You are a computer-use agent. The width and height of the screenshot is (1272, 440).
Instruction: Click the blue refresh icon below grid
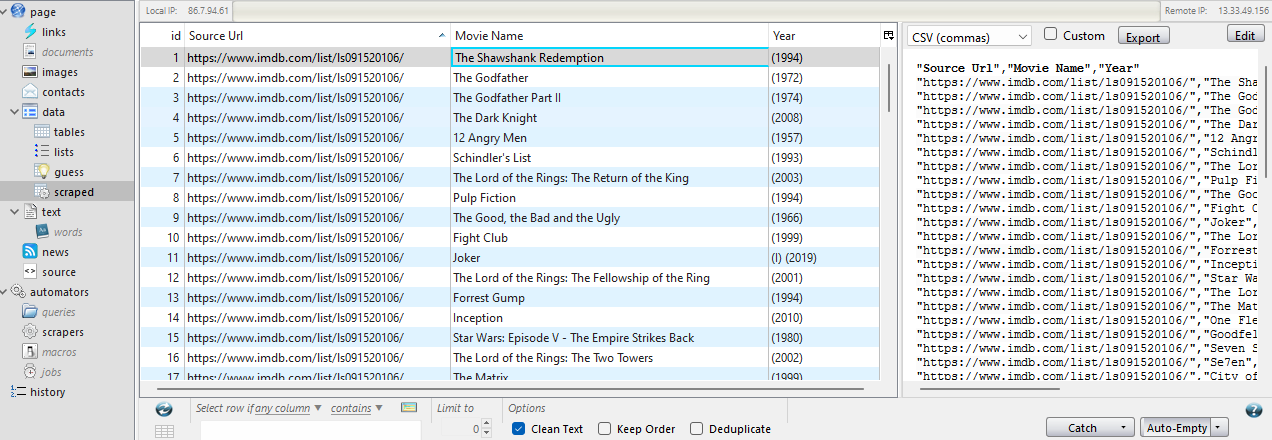(x=165, y=409)
